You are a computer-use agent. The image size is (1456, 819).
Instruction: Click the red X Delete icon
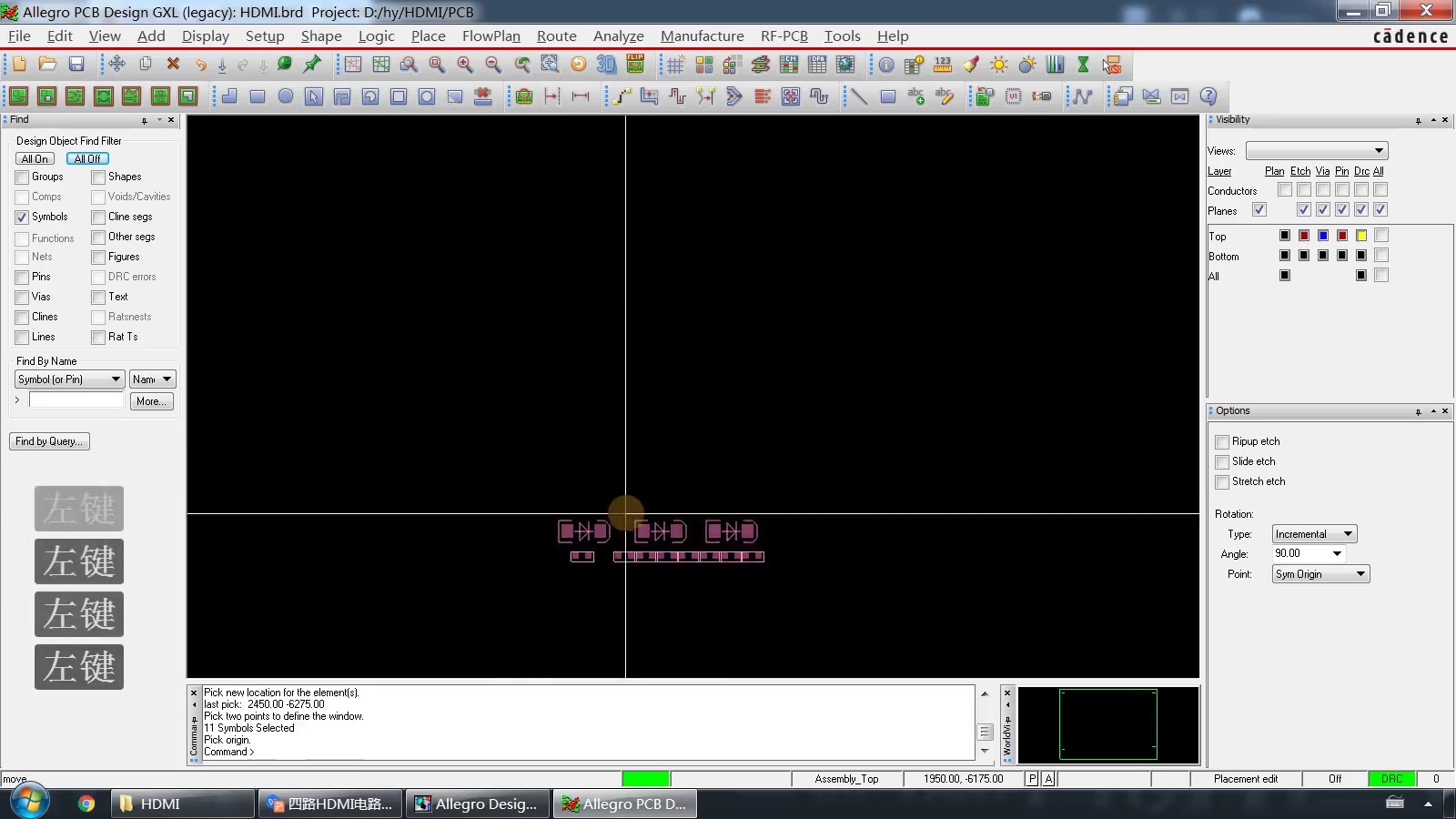tap(173, 64)
